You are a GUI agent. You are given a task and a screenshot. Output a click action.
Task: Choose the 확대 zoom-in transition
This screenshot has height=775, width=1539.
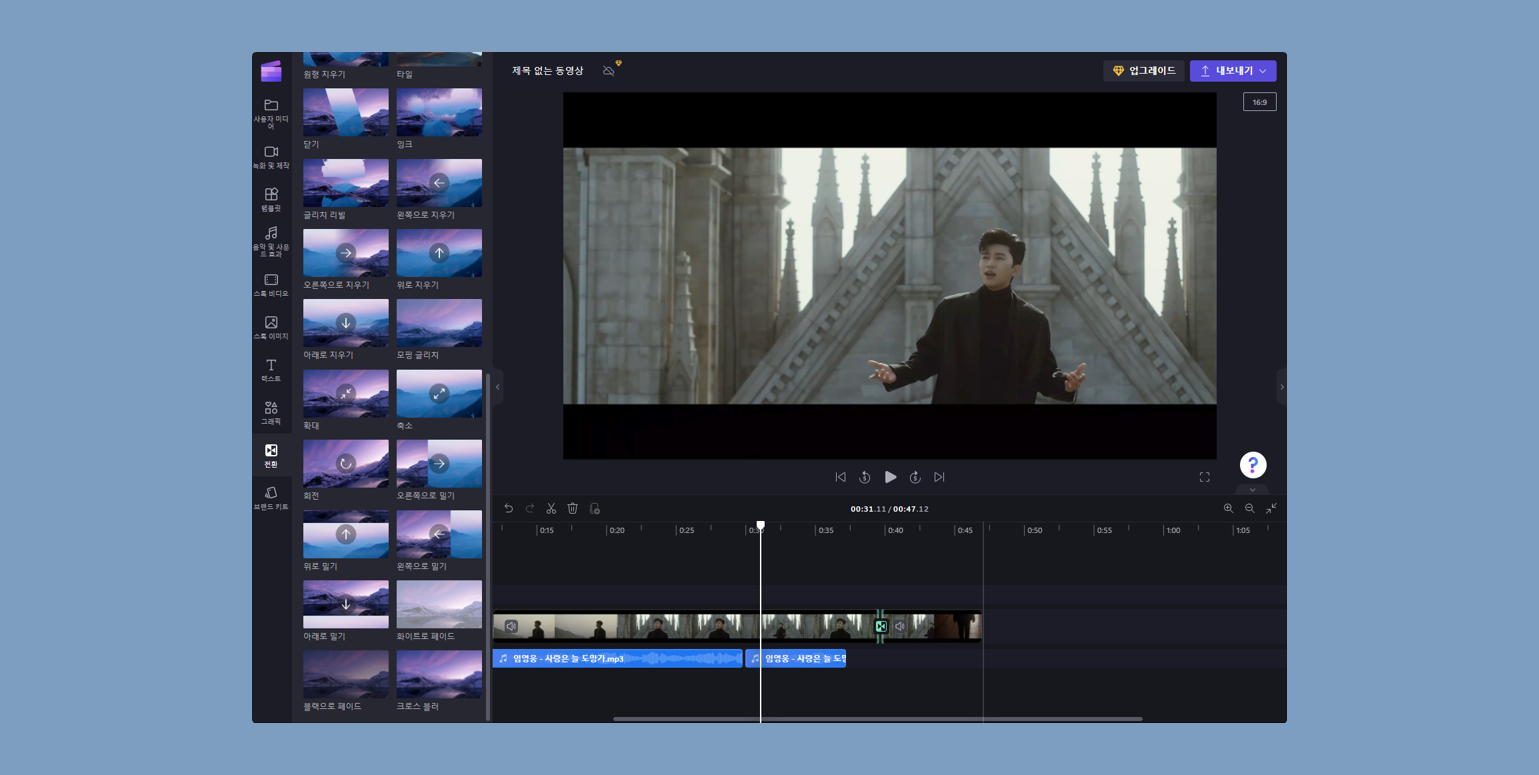[346, 393]
